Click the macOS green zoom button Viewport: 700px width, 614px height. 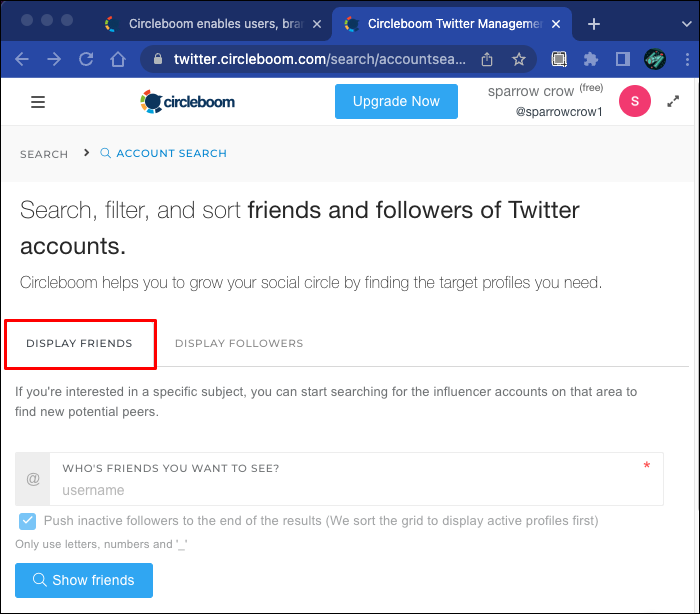tap(67, 20)
